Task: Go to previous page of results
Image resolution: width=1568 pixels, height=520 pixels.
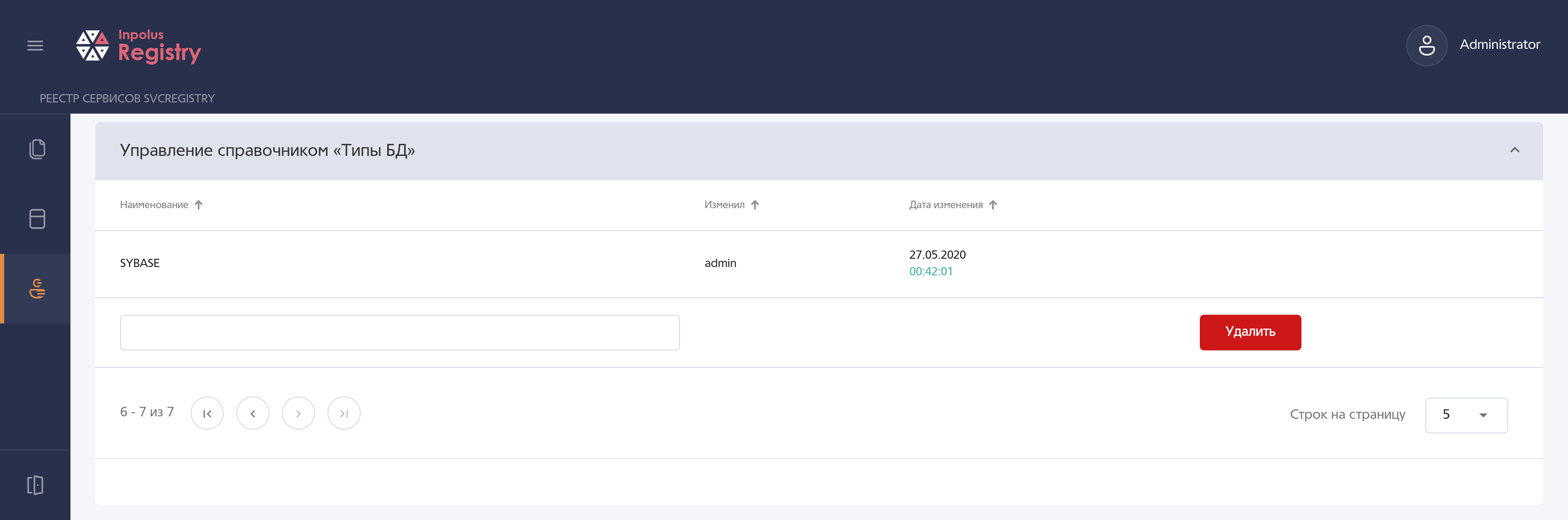Action: [x=252, y=413]
